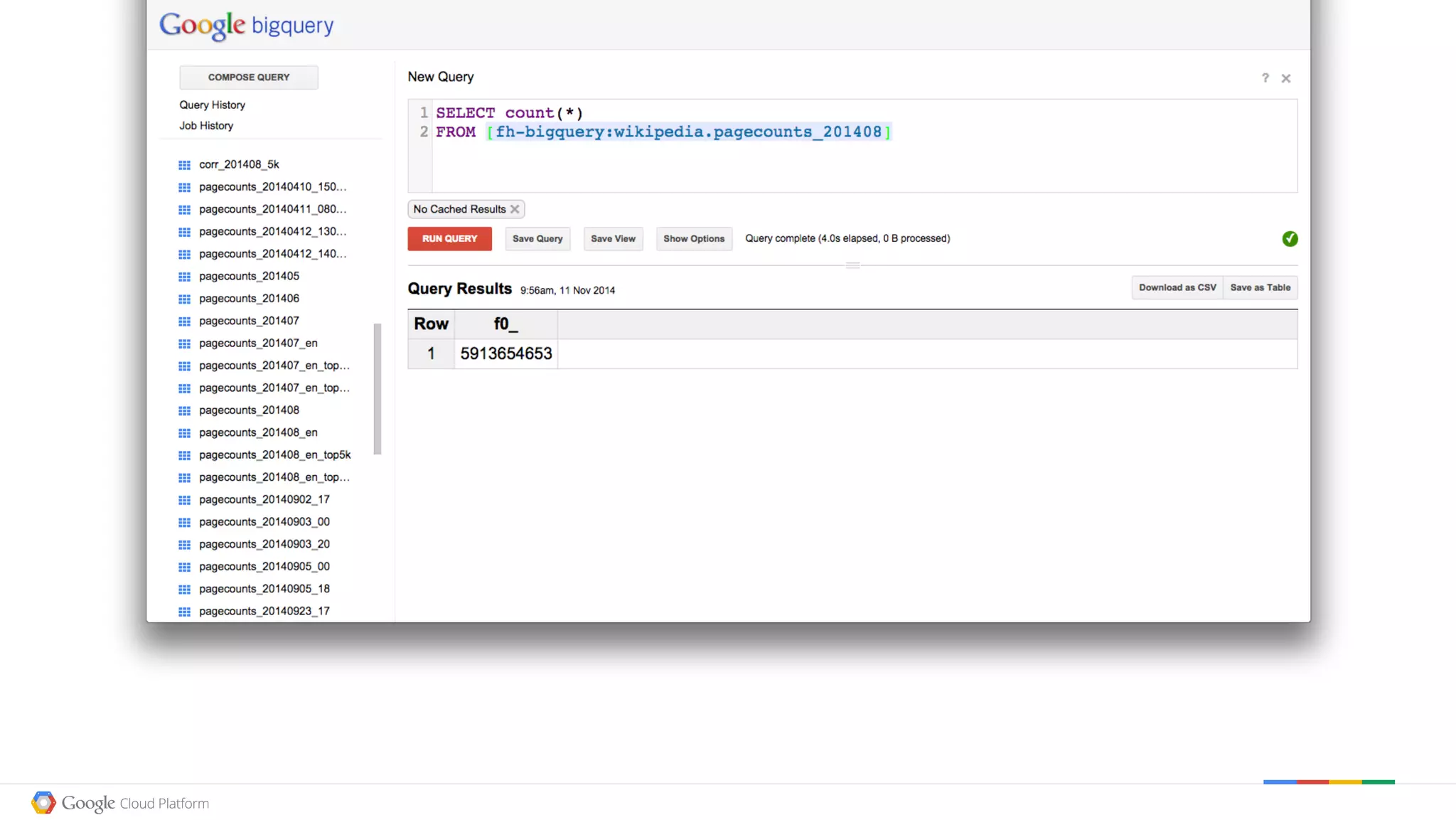
Task: Click the Compose Query button
Action: 248,77
